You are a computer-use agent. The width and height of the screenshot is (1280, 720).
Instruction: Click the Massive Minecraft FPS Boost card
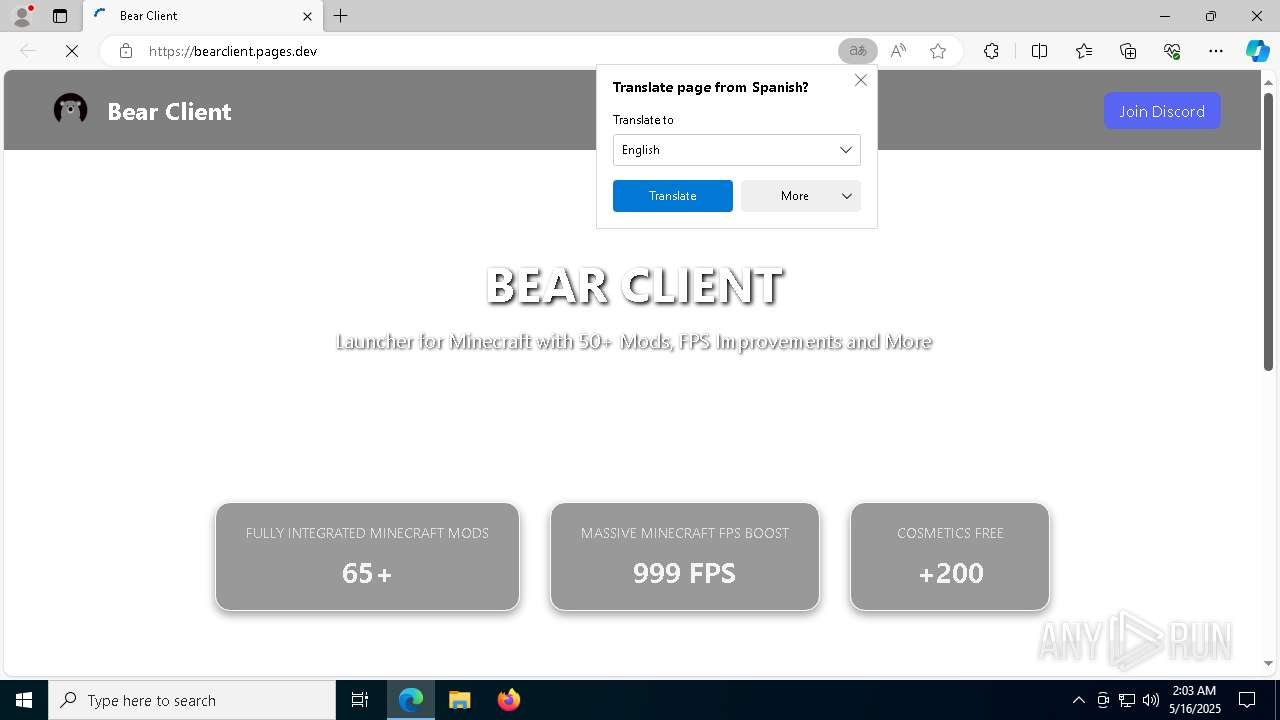(x=685, y=556)
